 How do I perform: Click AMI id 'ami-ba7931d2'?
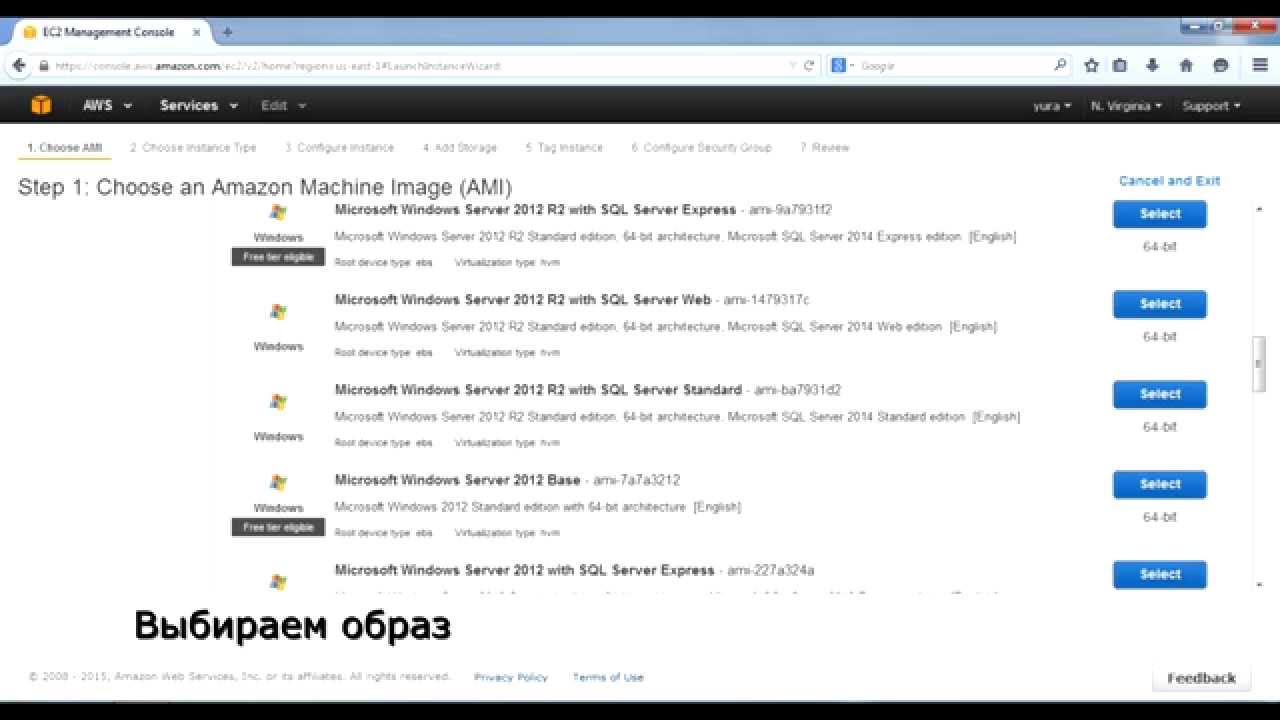tap(798, 390)
